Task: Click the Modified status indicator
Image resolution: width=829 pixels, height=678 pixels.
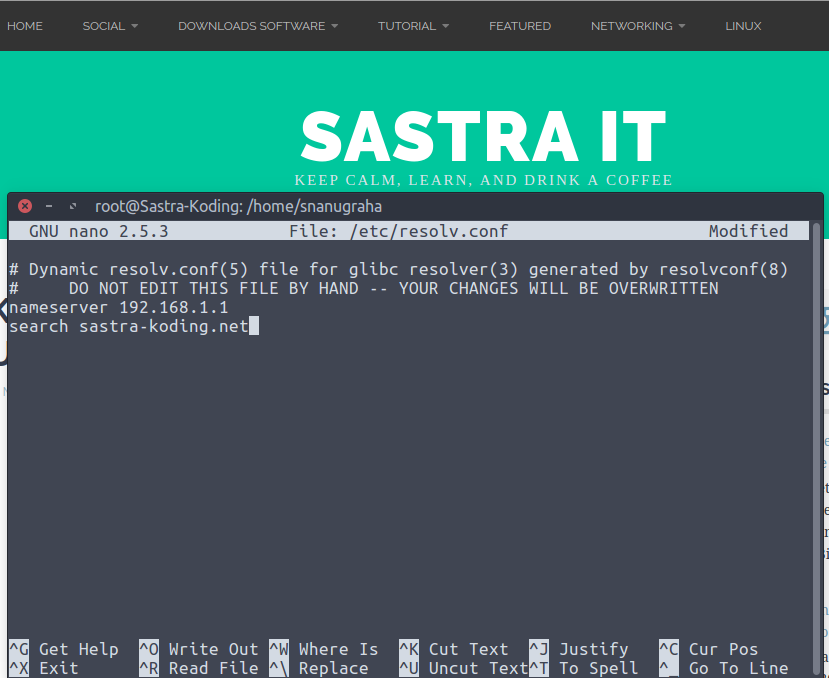Action: click(748, 231)
